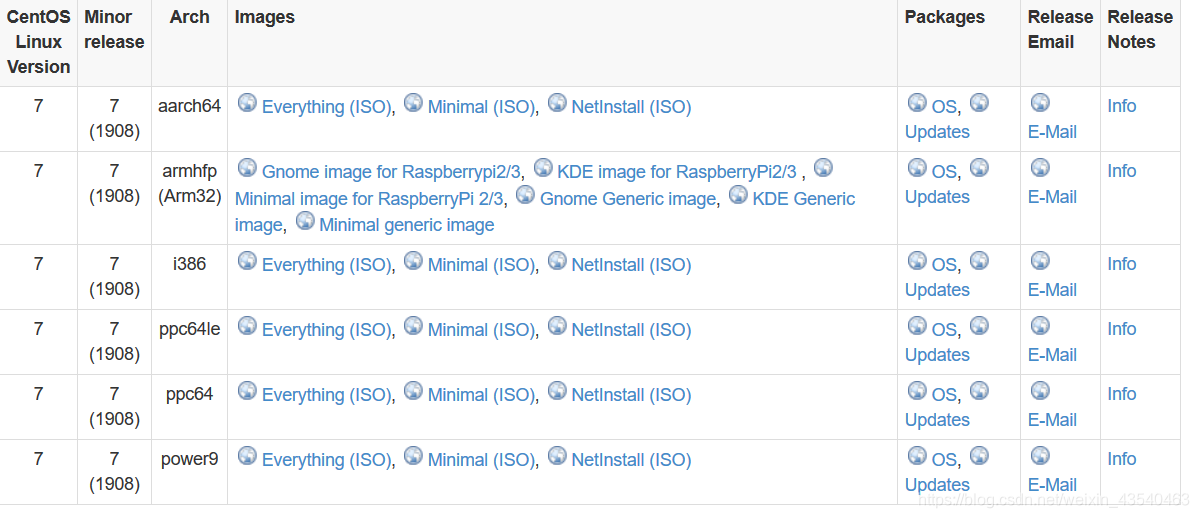Open Gnome image for Raspberrypi2/3 link
Viewport: 1199px width, 518px height.
pyautogui.click(x=391, y=171)
